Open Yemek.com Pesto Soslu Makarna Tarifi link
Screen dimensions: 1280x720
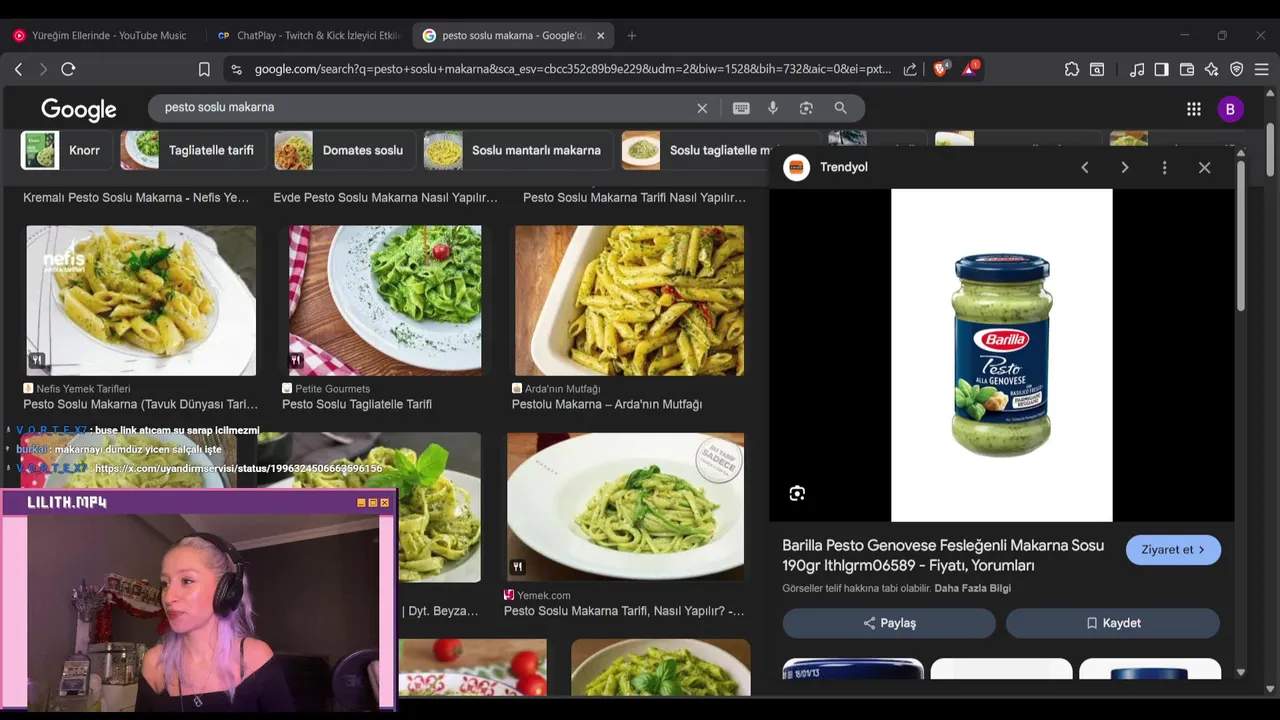[x=624, y=611]
